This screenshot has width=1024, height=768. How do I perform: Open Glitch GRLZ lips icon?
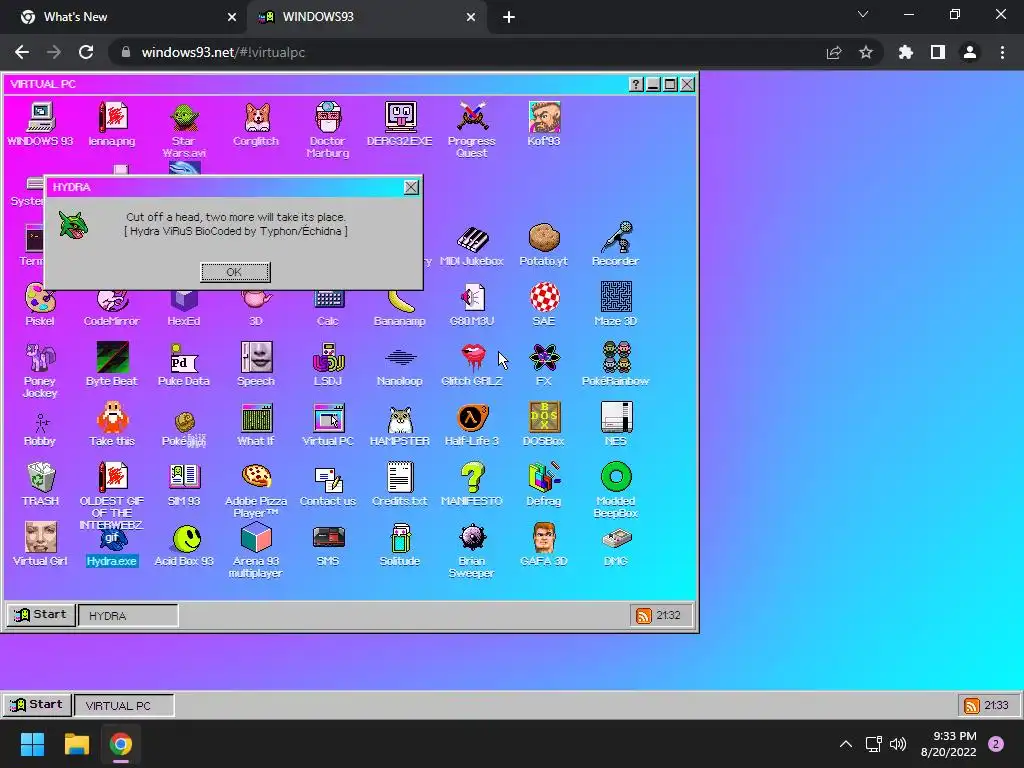point(472,358)
